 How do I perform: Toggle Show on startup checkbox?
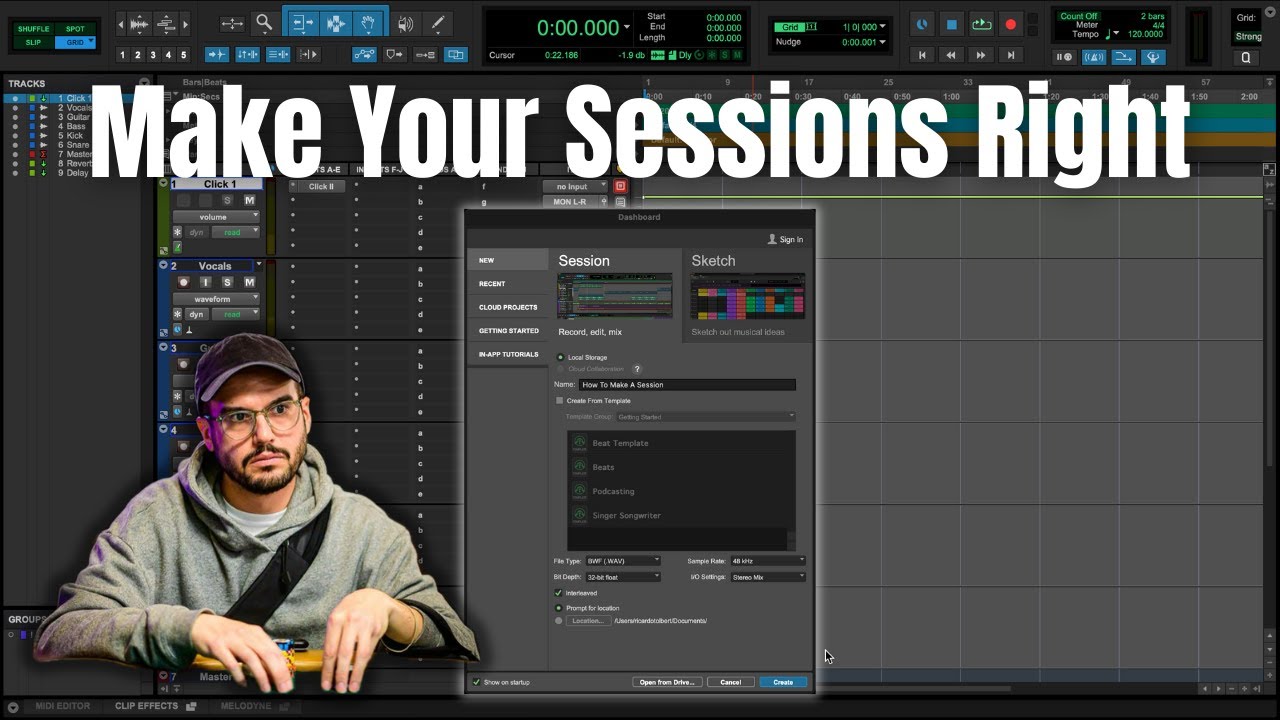tap(476, 682)
